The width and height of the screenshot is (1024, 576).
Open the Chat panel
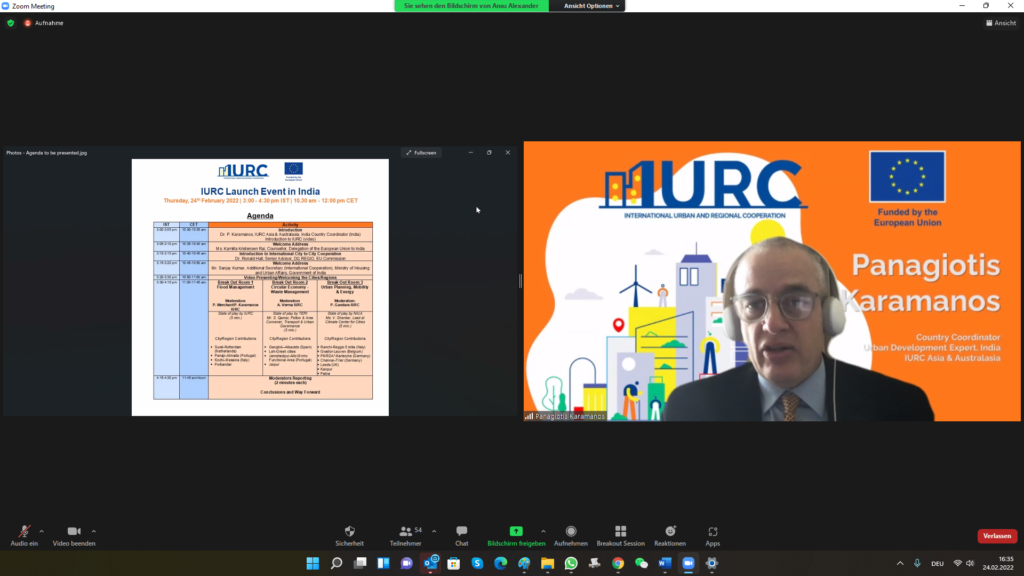[x=461, y=532]
